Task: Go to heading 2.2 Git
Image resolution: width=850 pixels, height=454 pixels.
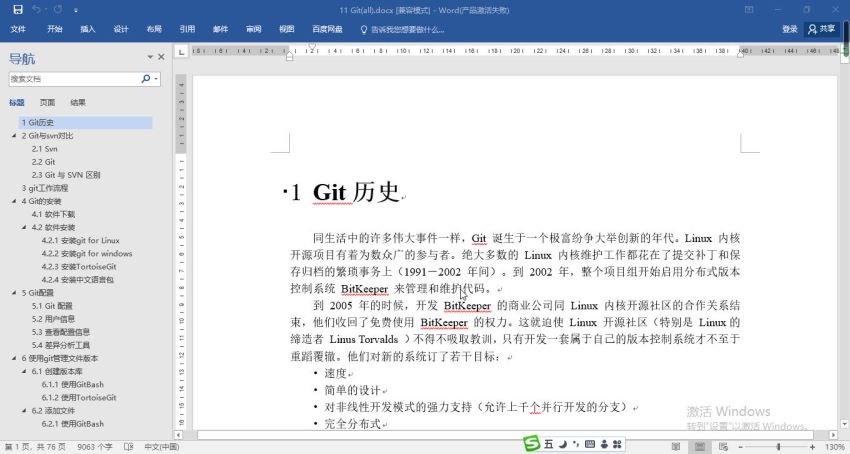Action: pos(43,162)
